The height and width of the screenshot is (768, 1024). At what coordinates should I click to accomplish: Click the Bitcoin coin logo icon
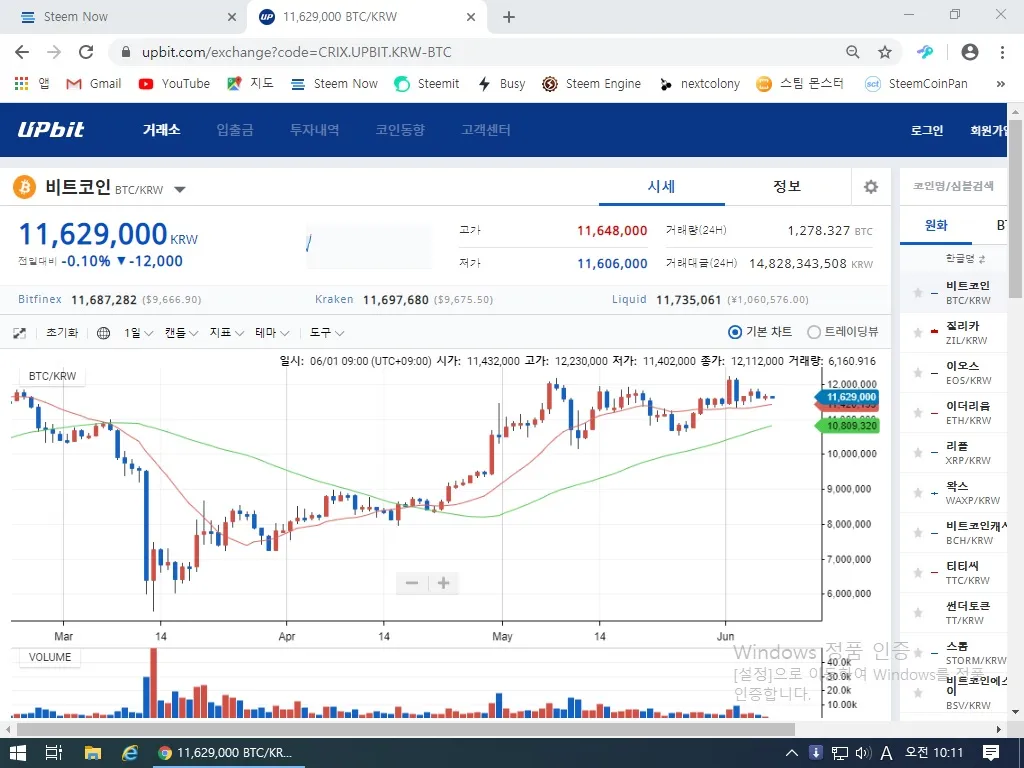[x=25, y=187]
